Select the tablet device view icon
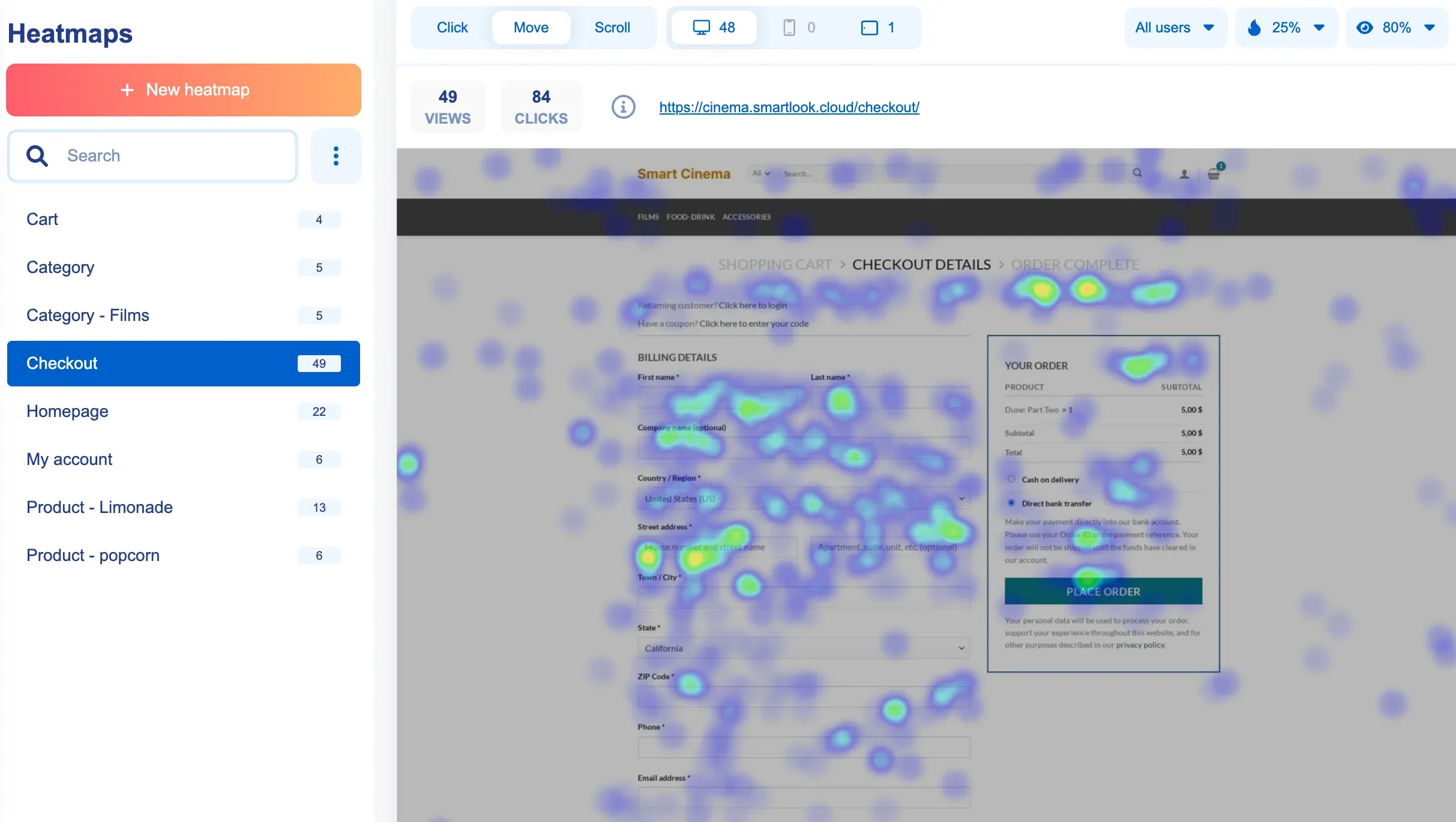The height and width of the screenshot is (822, 1456). click(869, 27)
